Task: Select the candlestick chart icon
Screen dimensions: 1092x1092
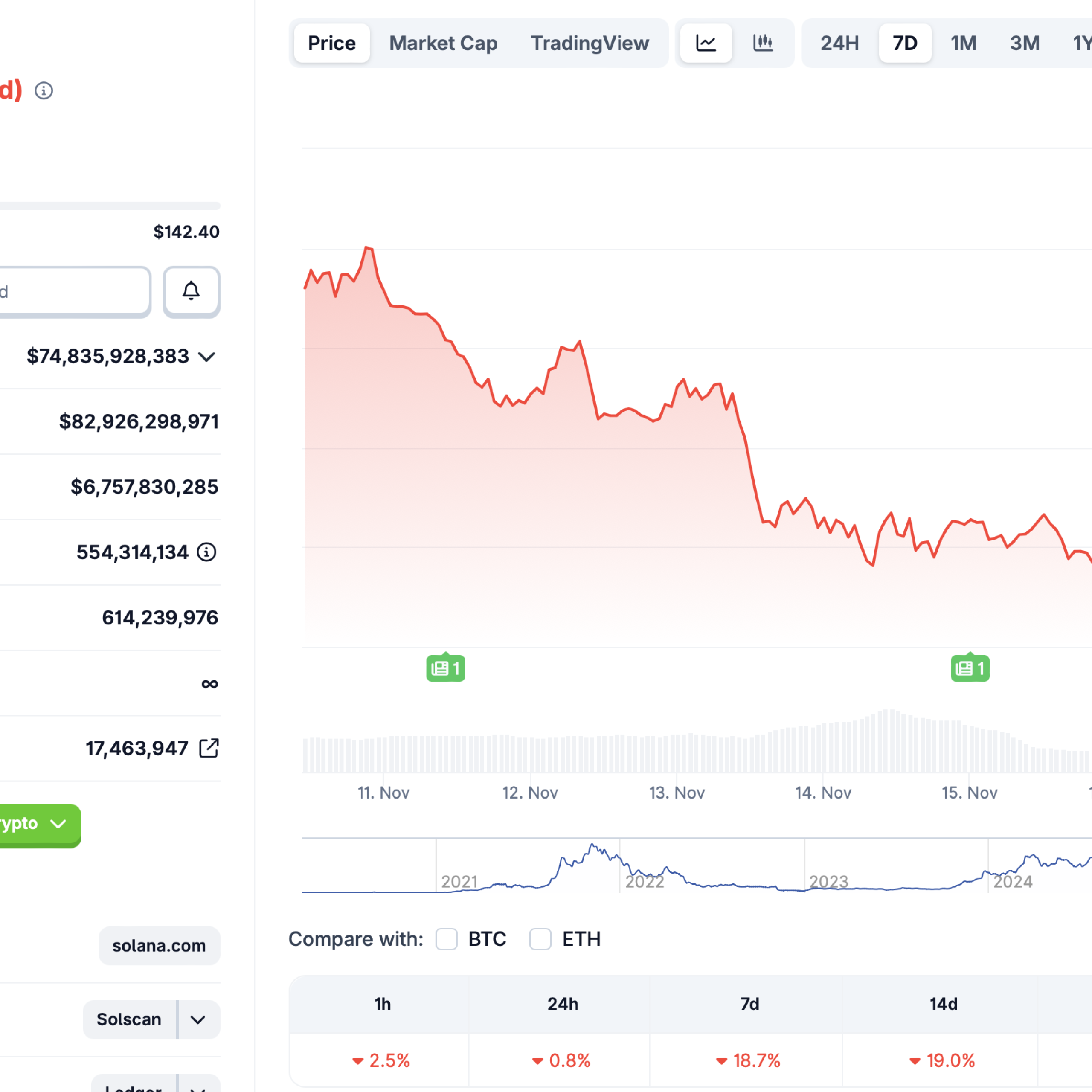Action: click(763, 43)
